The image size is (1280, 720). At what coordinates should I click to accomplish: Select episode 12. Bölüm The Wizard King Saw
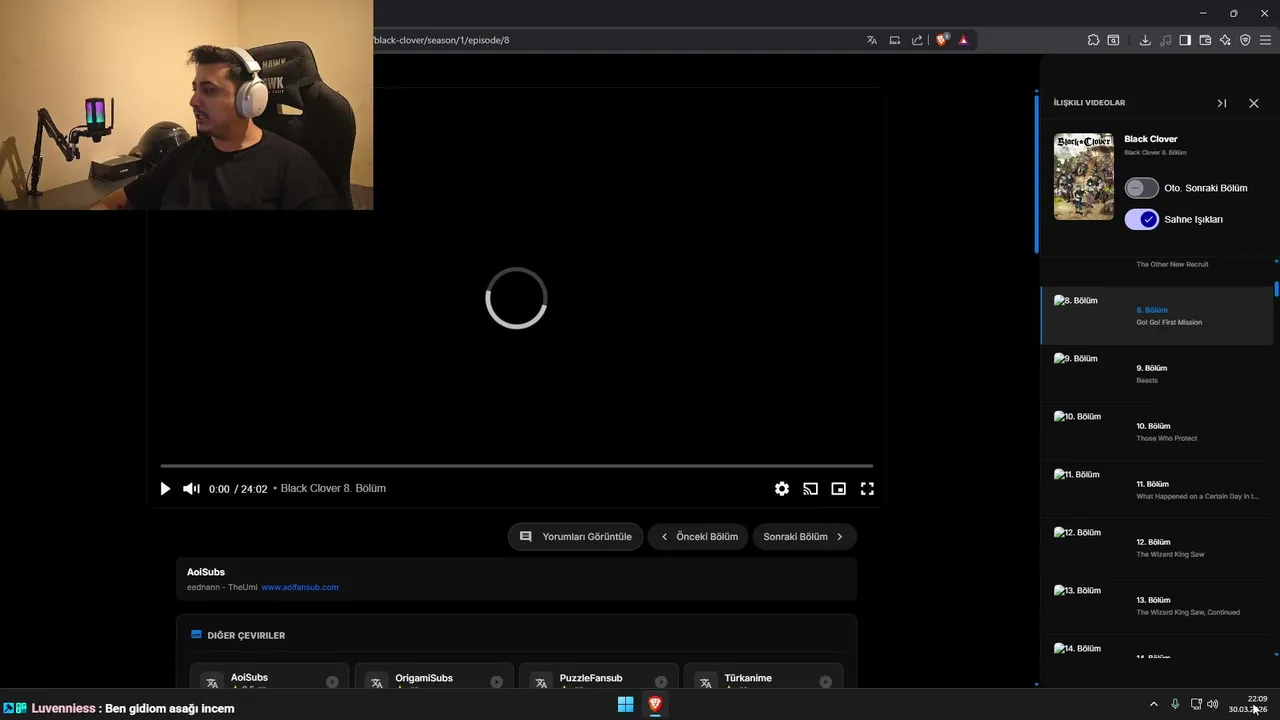1157,548
